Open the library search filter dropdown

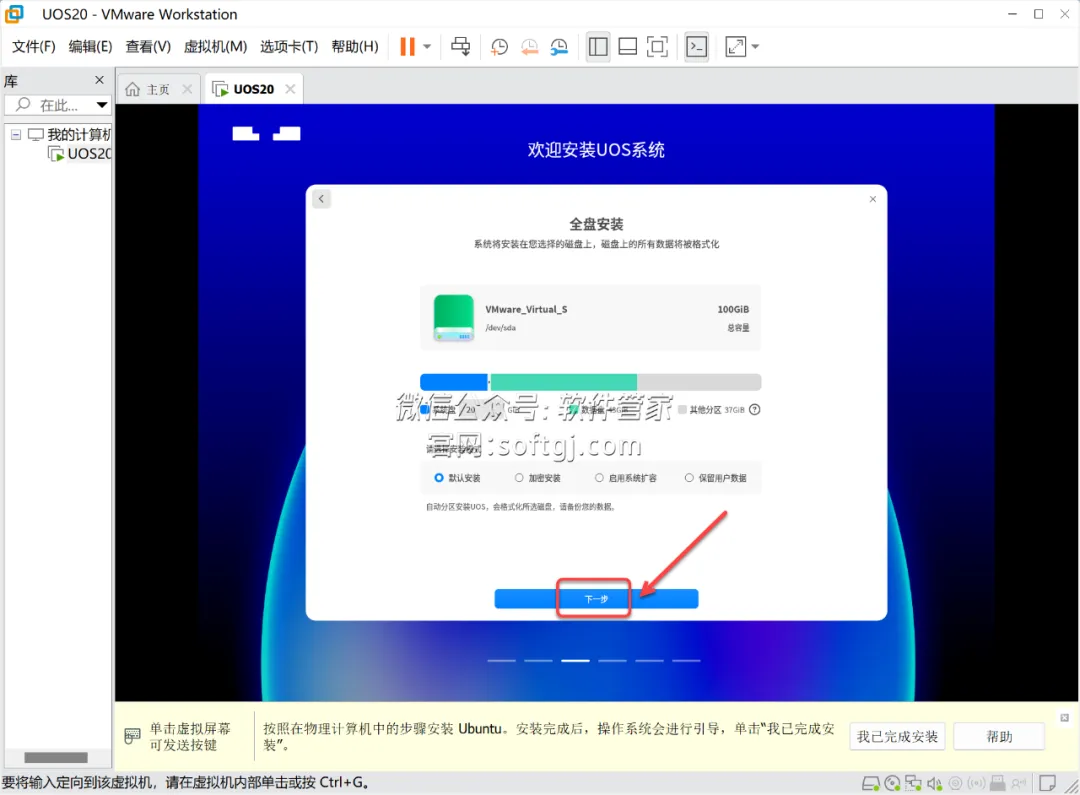[x=102, y=105]
